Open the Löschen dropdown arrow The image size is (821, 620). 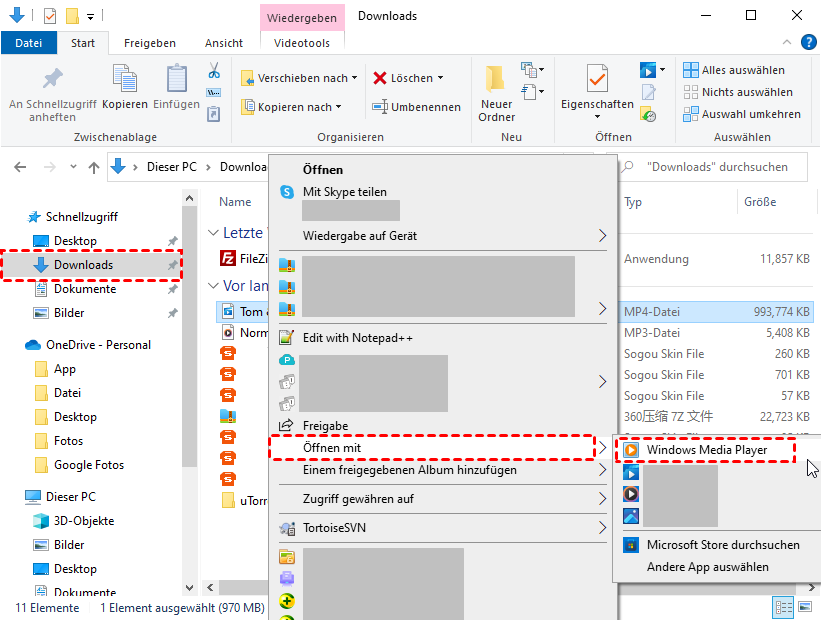point(440,78)
